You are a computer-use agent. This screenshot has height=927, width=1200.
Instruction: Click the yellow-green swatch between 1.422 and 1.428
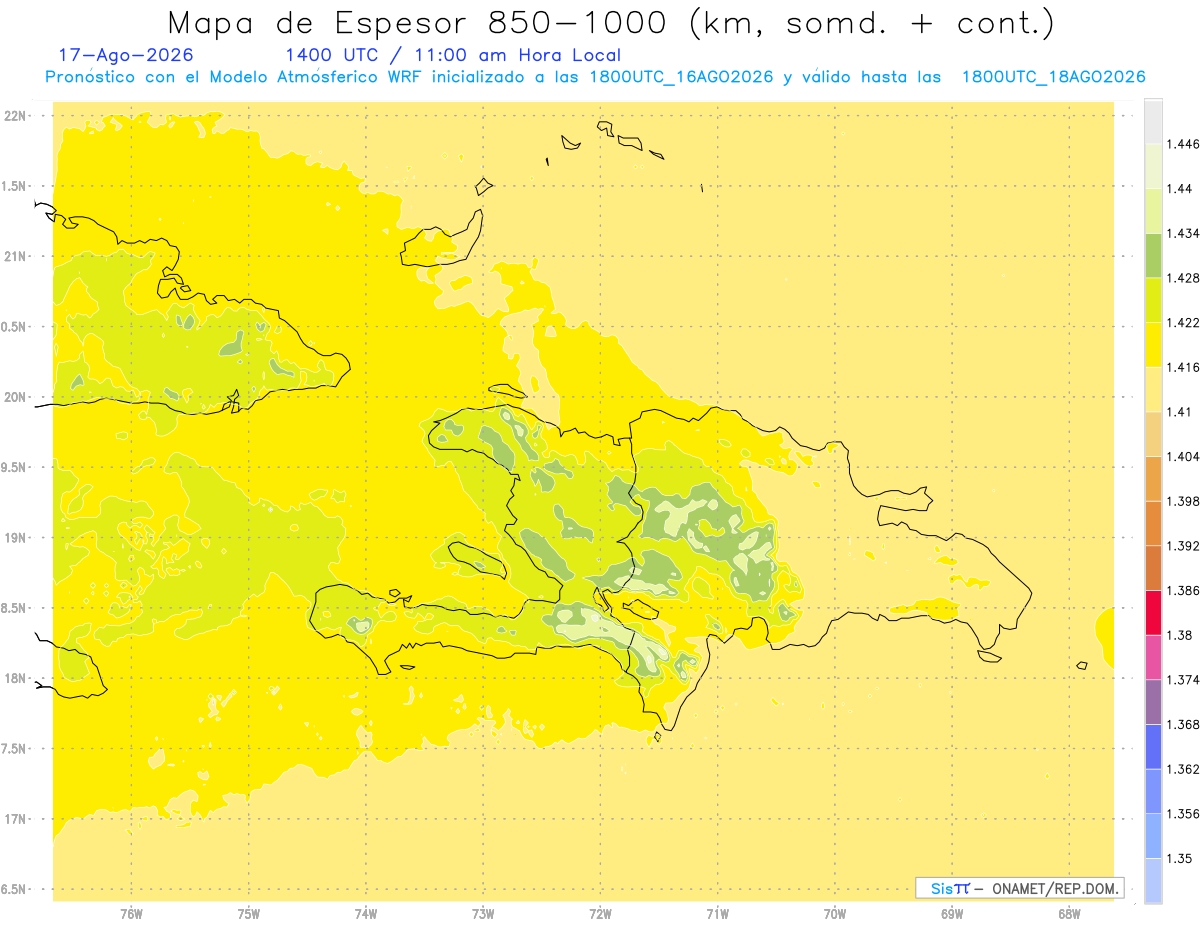coord(1153,300)
